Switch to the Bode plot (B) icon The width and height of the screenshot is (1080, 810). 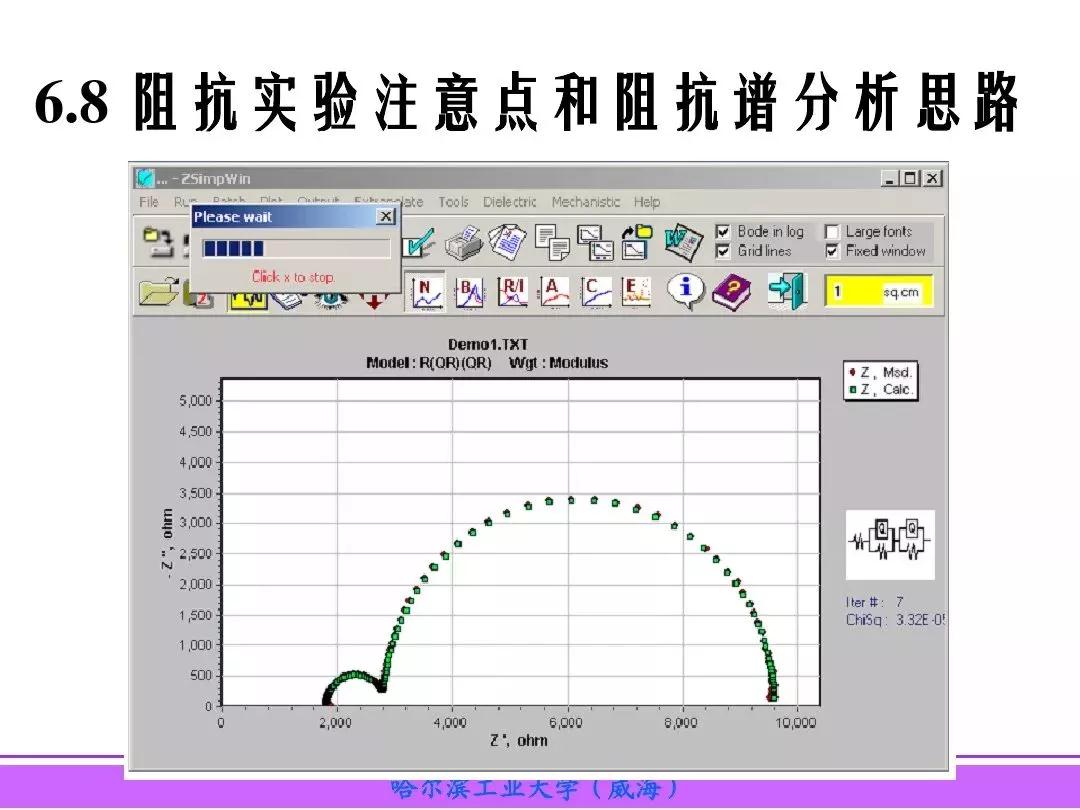point(470,291)
